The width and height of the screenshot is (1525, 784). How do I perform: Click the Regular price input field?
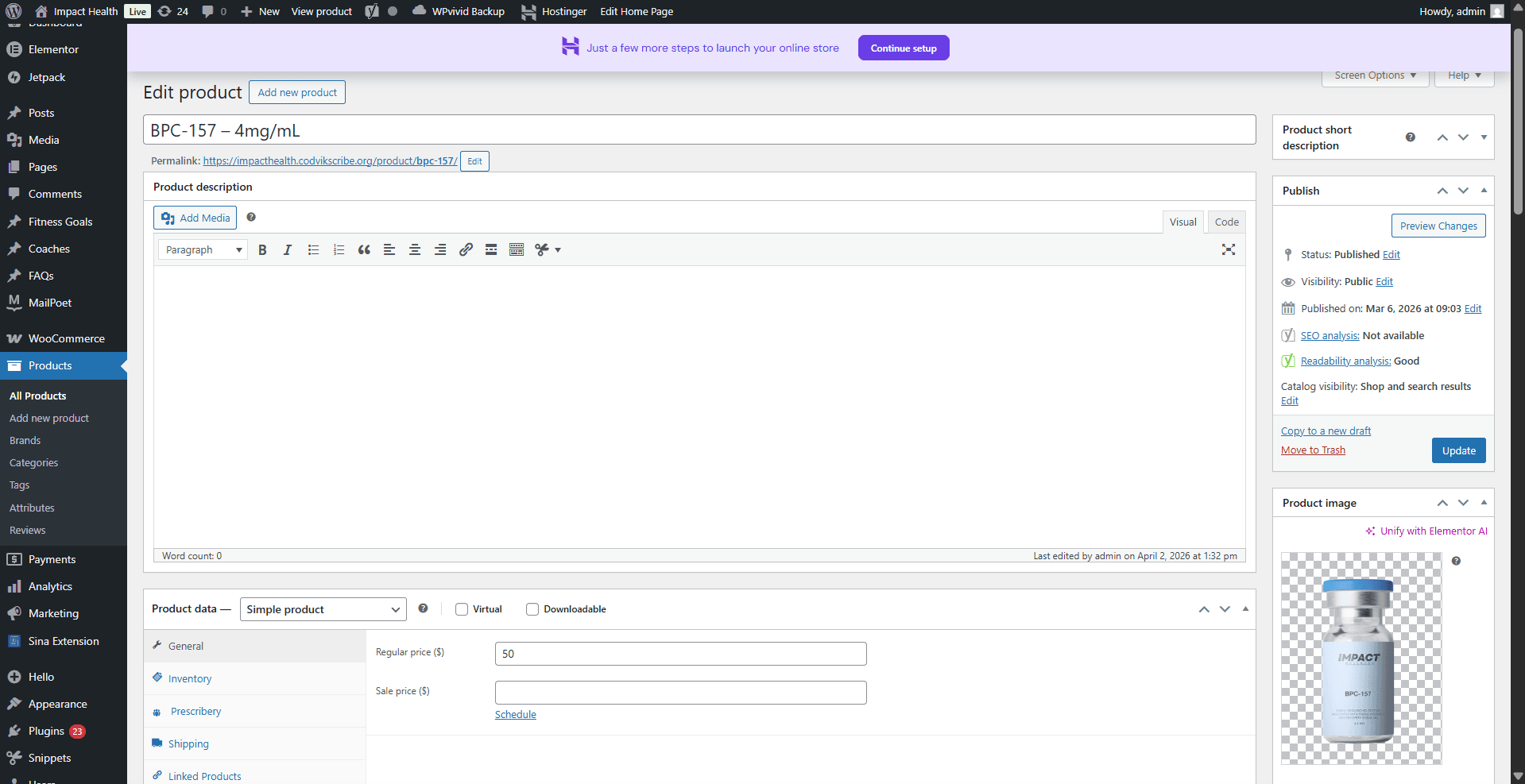pos(681,654)
